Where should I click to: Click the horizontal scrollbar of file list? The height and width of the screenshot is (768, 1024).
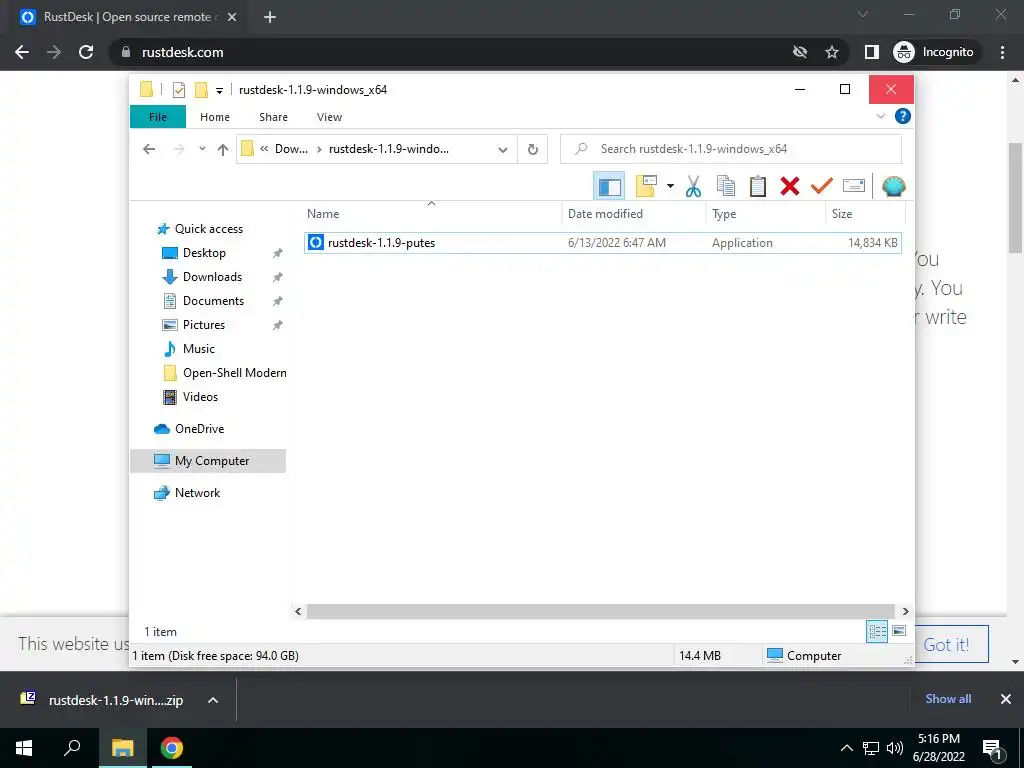point(601,611)
